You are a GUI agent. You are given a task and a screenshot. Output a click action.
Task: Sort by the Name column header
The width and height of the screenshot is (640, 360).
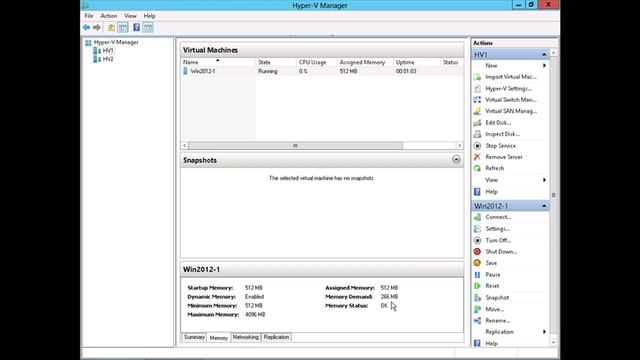click(218, 62)
